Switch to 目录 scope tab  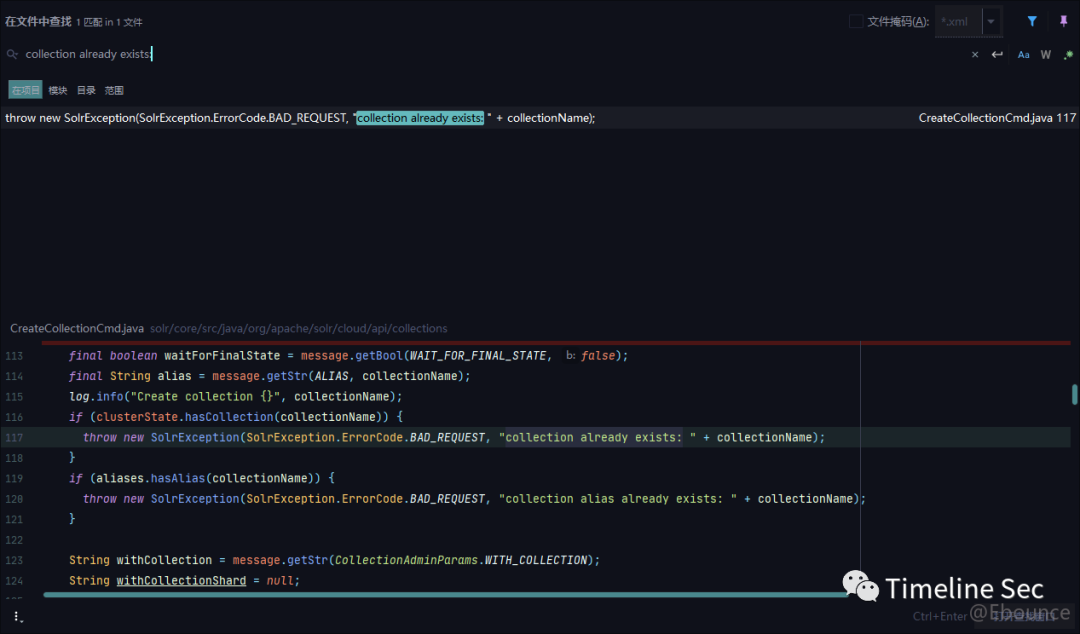pyautogui.click(x=86, y=90)
